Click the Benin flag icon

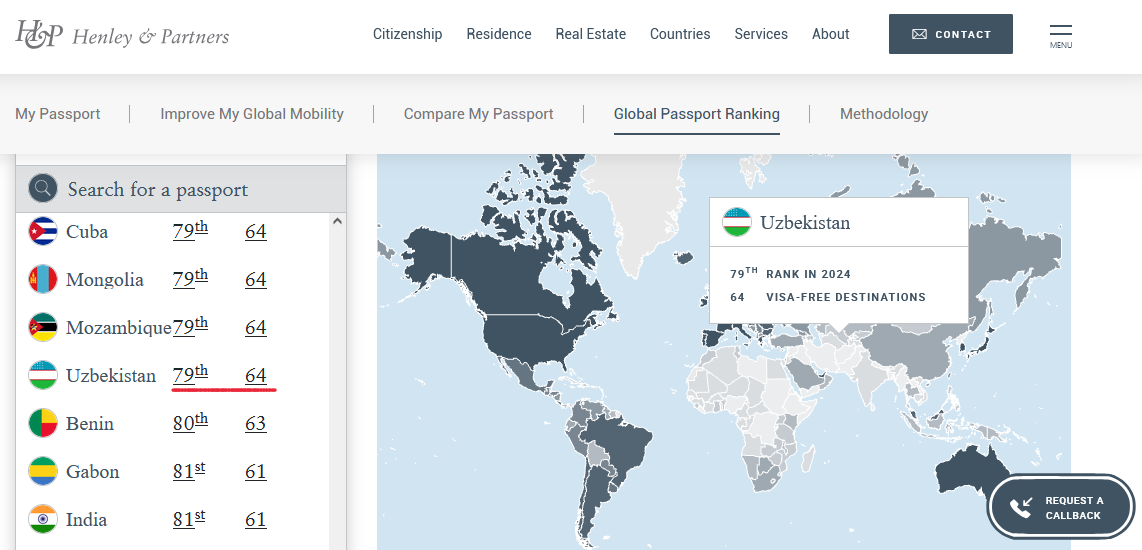click(43, 424)
